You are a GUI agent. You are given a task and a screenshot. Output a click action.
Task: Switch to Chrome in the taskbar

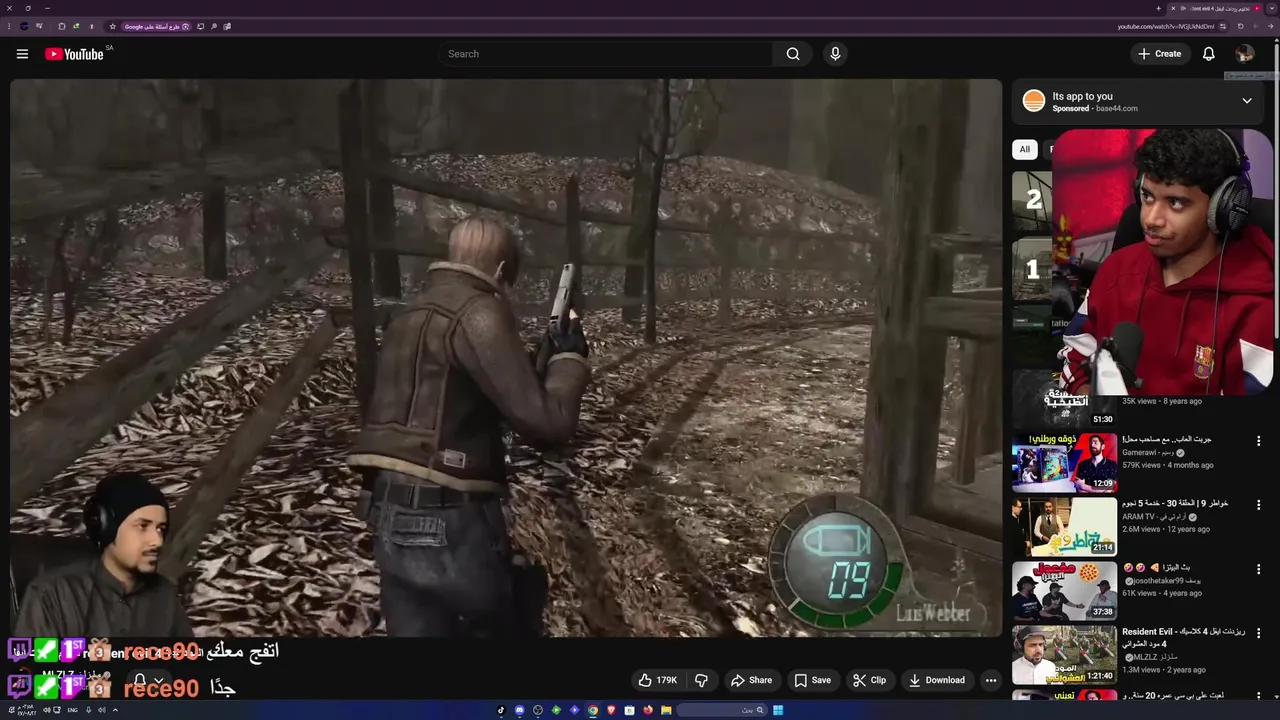[x=593, y=710]
